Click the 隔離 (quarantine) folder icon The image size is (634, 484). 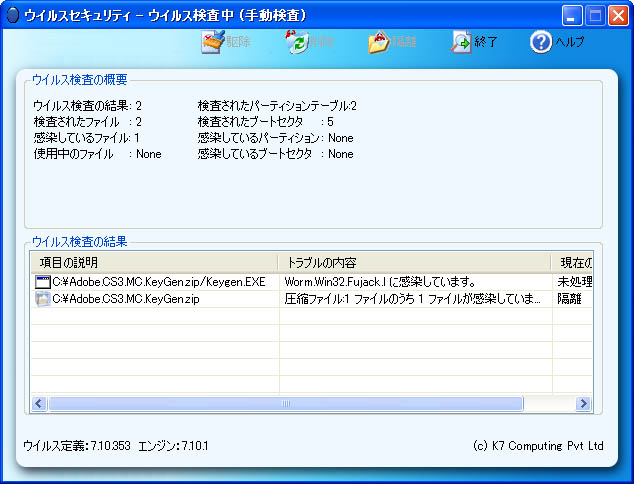coord(379,42)
